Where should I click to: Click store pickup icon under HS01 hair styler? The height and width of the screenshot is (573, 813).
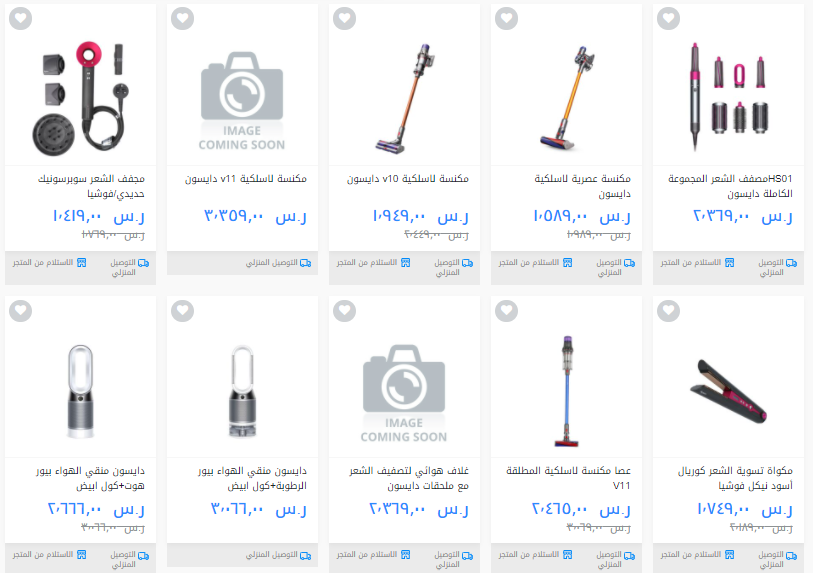[x=730, y=263]
